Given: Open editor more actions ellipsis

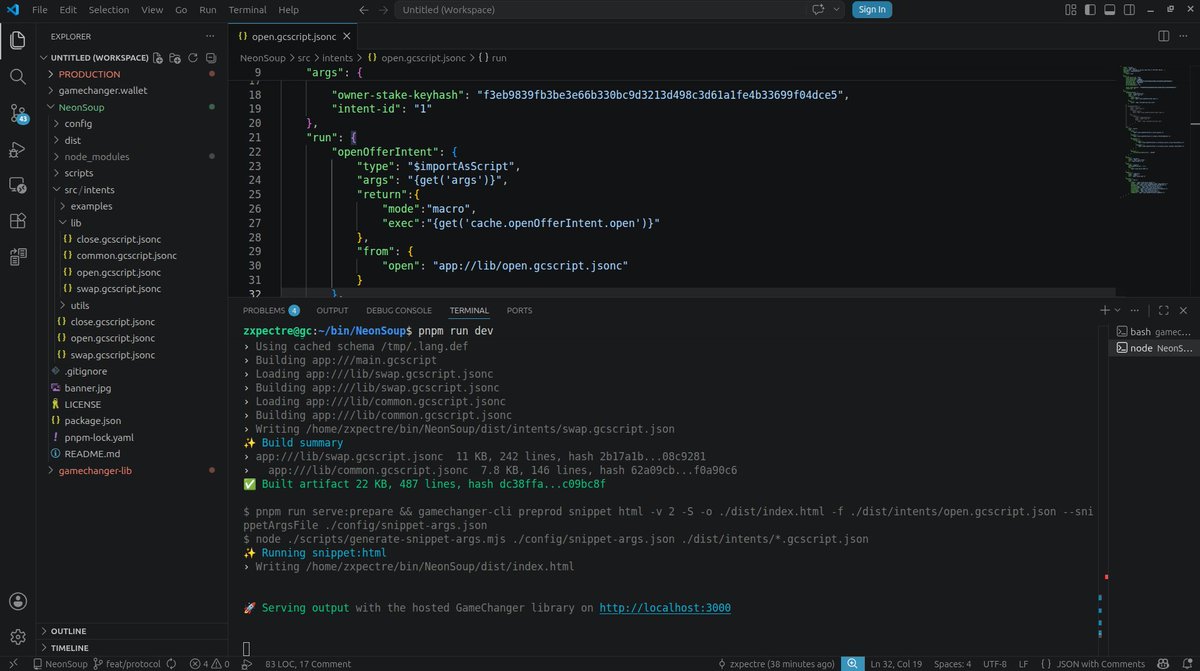Looking at the screenshot, I should (x=1185, y=36).
